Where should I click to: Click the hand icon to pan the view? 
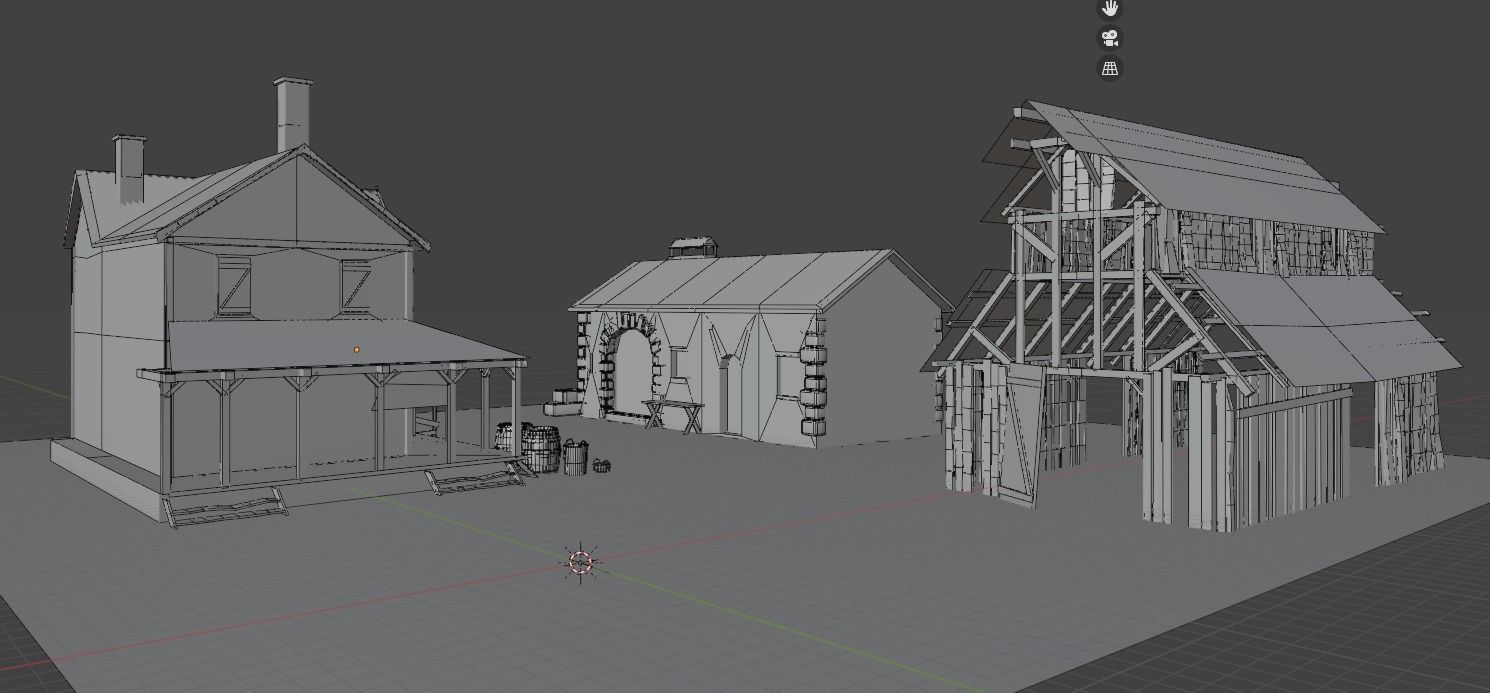[x=1110, y=9]
